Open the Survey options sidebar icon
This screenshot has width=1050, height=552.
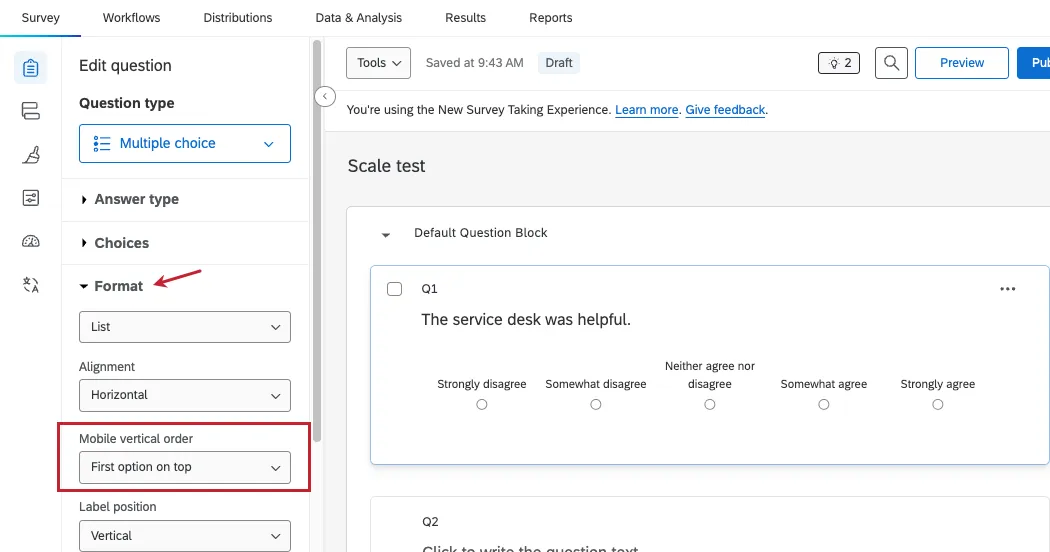point(30,198)
